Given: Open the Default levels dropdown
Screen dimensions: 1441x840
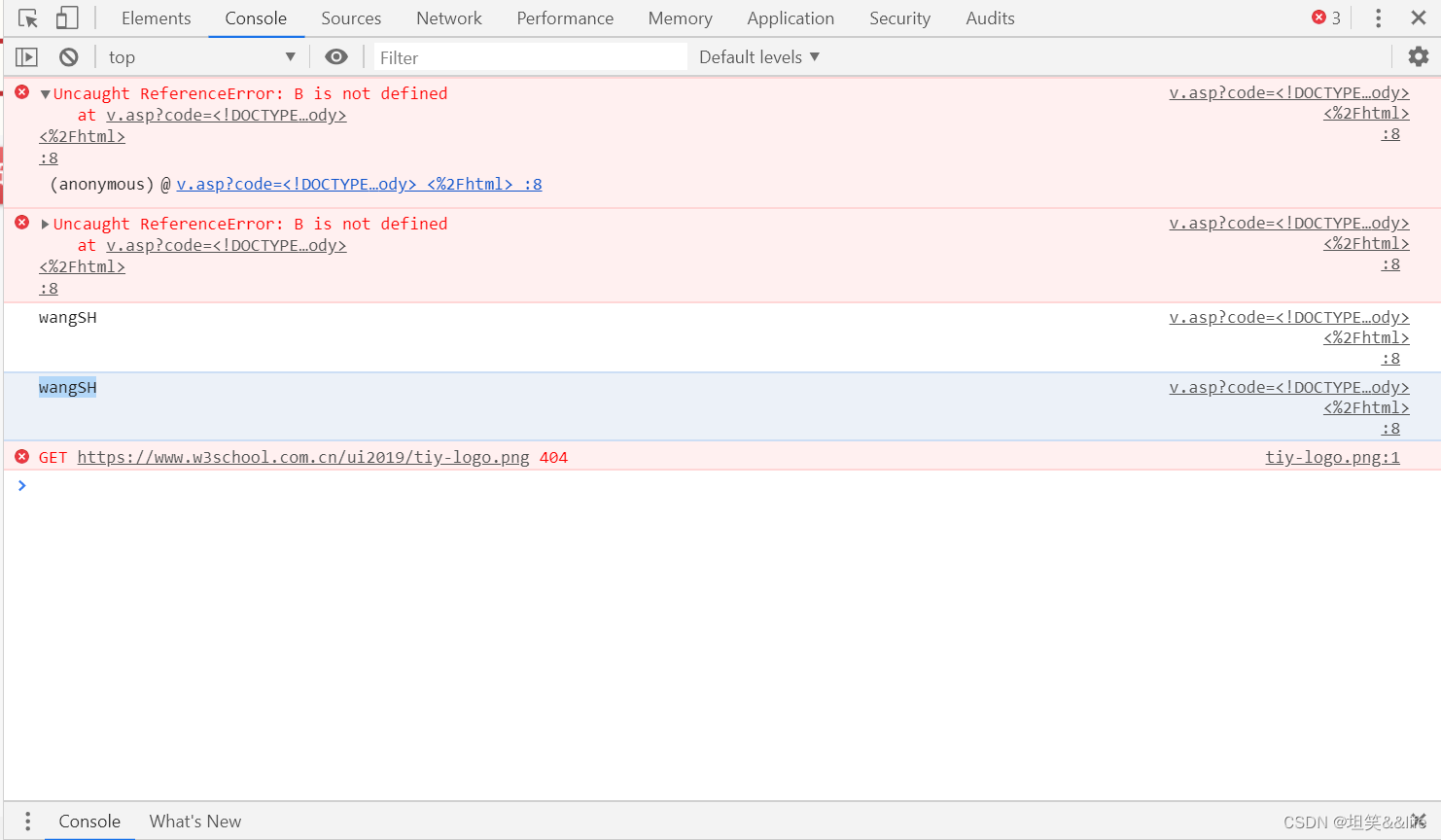Looking at the screenshot, I should (758, 56).
